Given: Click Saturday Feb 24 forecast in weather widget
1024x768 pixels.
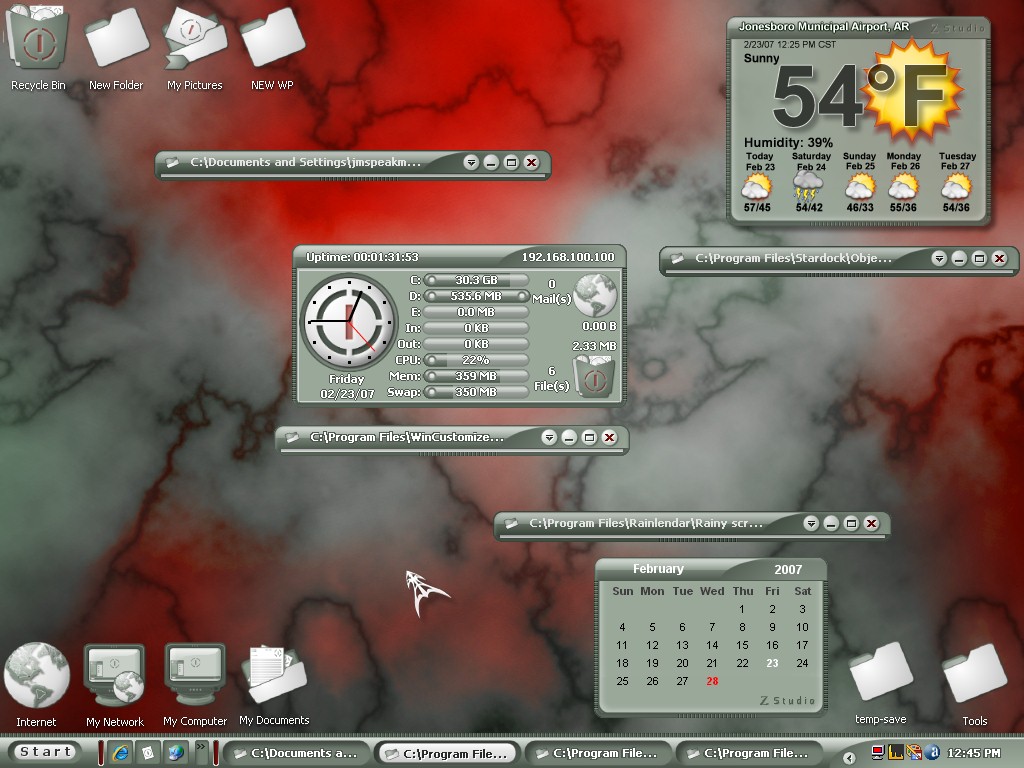Looking at the screenshot, I should (810, 182).
